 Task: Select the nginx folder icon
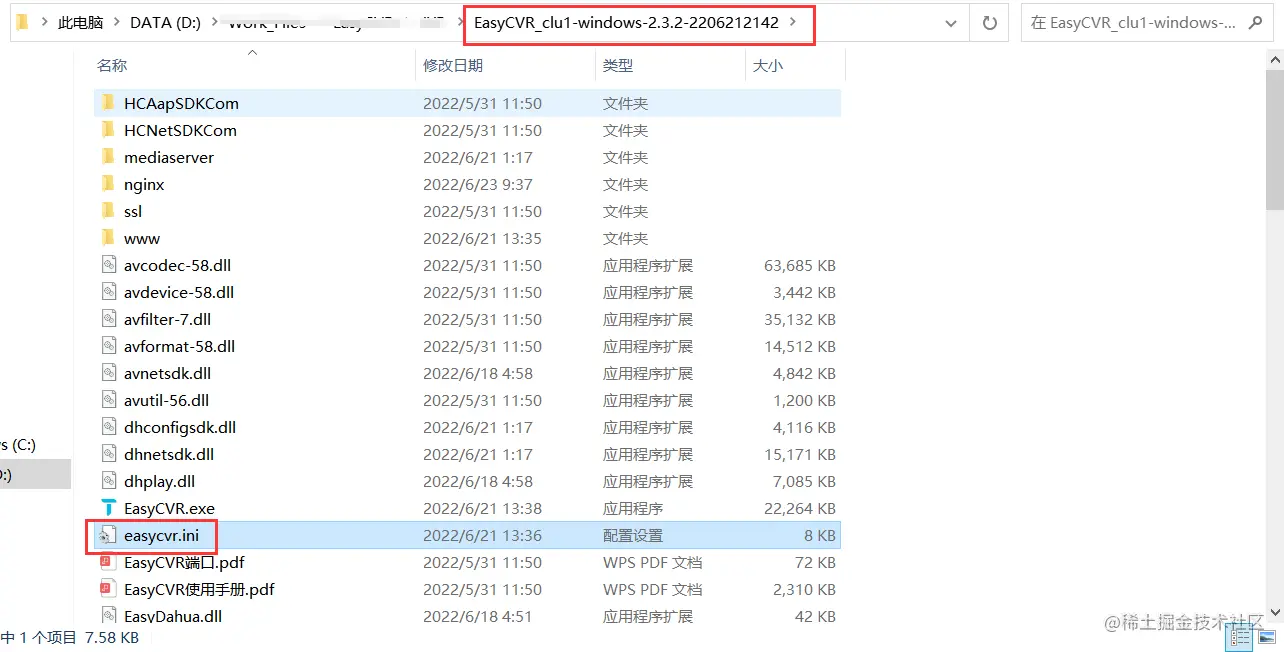point(108,184)
